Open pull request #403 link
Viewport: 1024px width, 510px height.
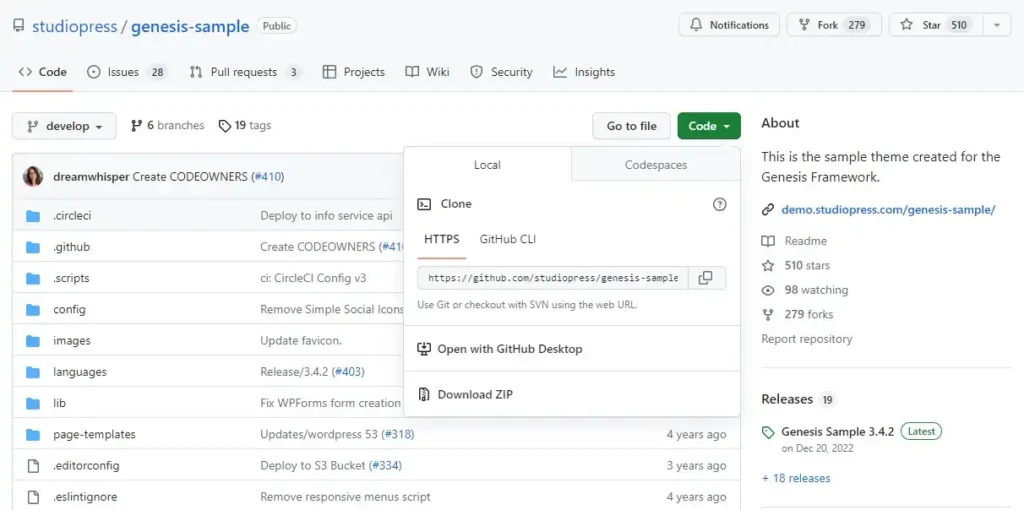pos(348,372)
